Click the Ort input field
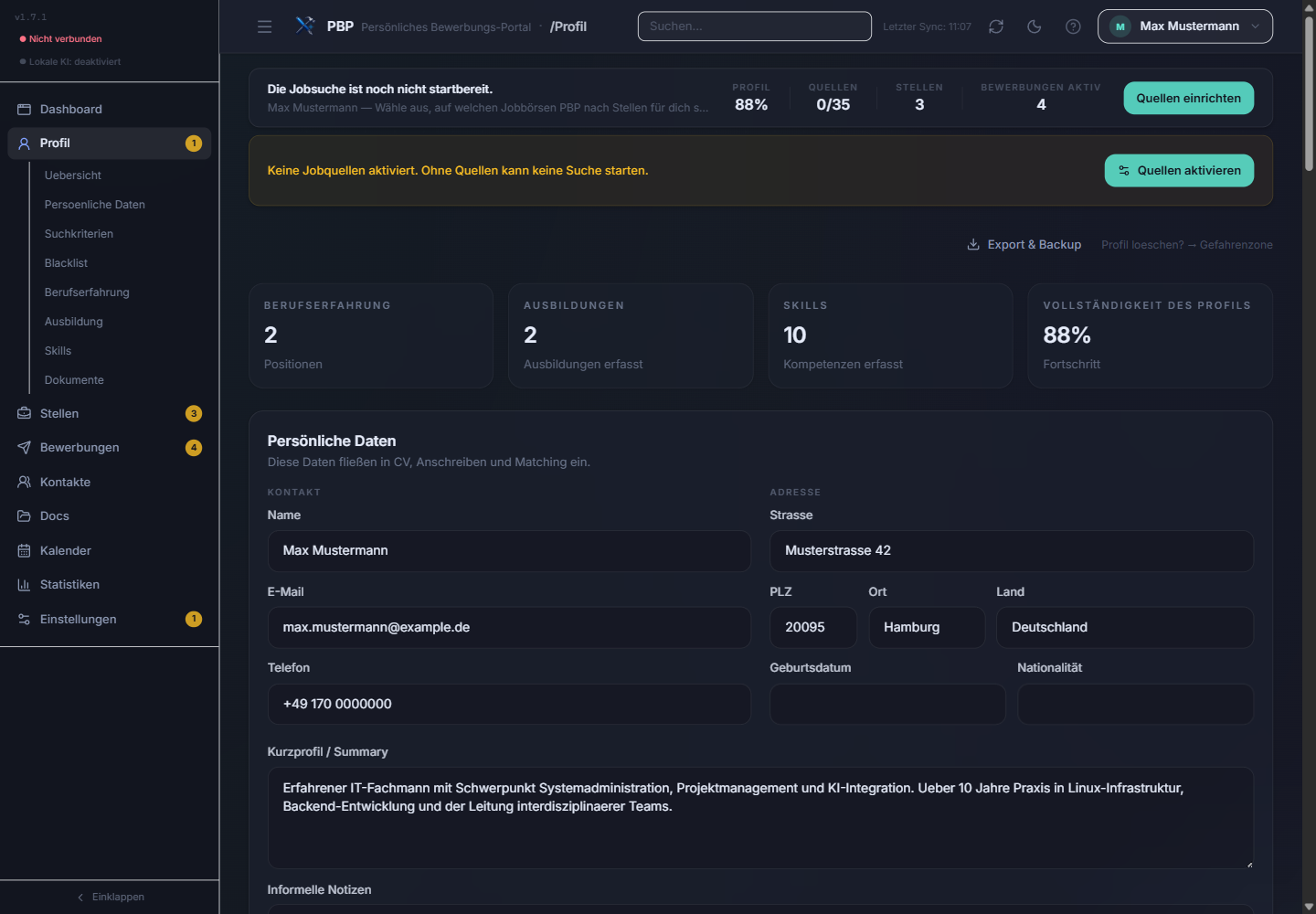 coord(927,627)
